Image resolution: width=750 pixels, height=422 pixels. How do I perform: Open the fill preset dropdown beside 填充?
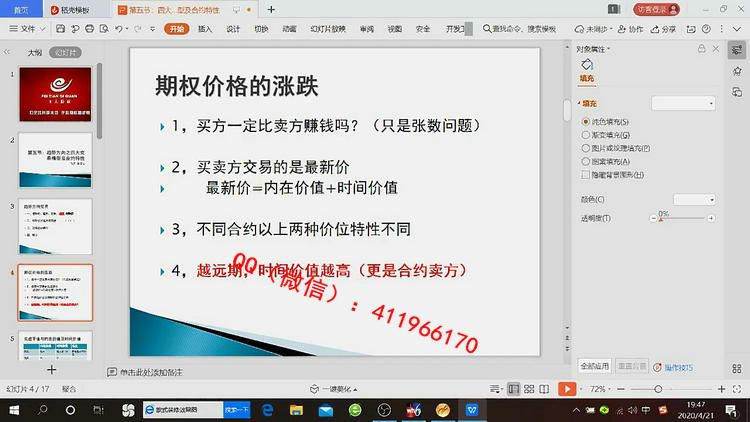coord(683,103)
